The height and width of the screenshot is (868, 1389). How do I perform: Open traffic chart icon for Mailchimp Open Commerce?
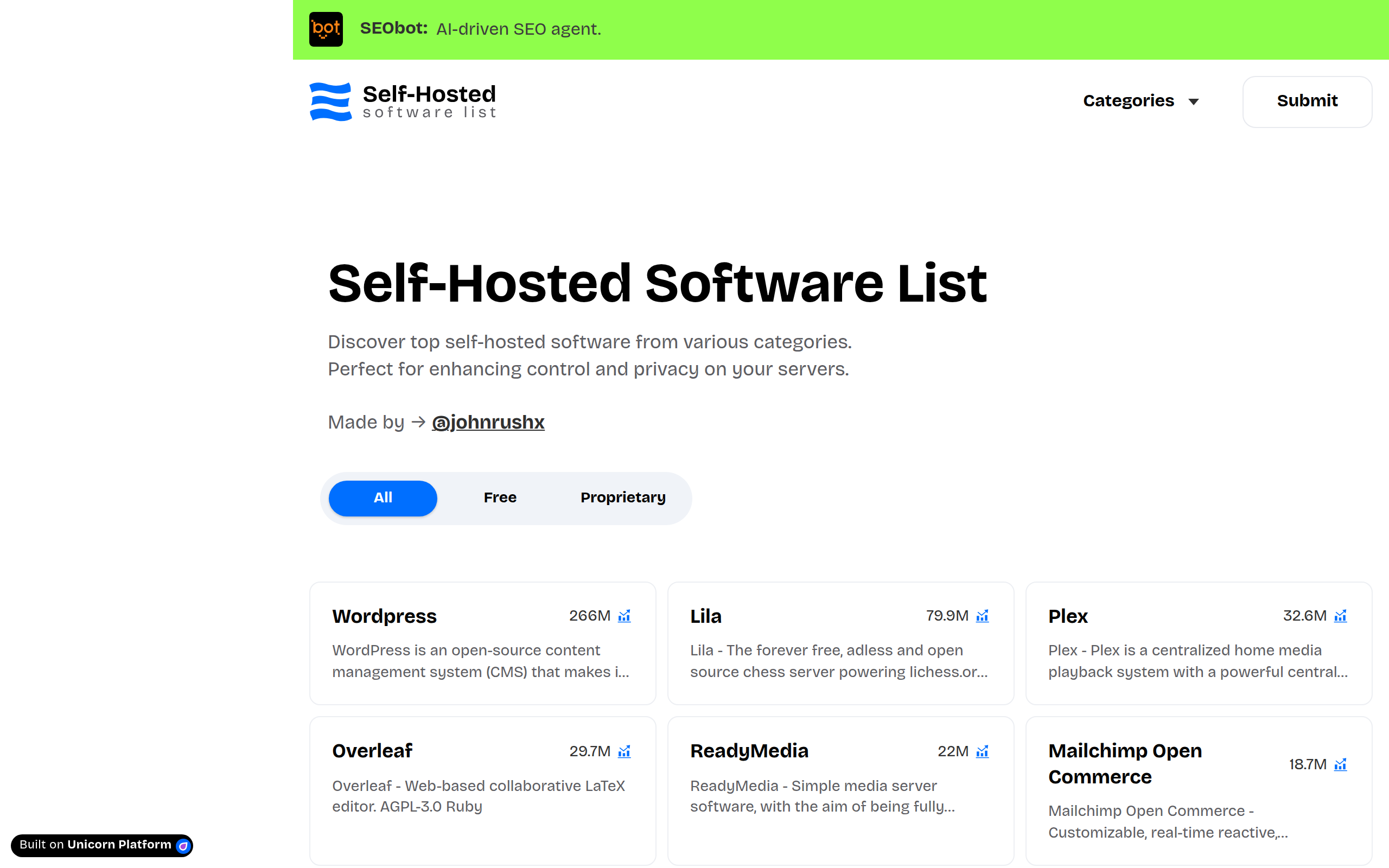(1340, 765)
